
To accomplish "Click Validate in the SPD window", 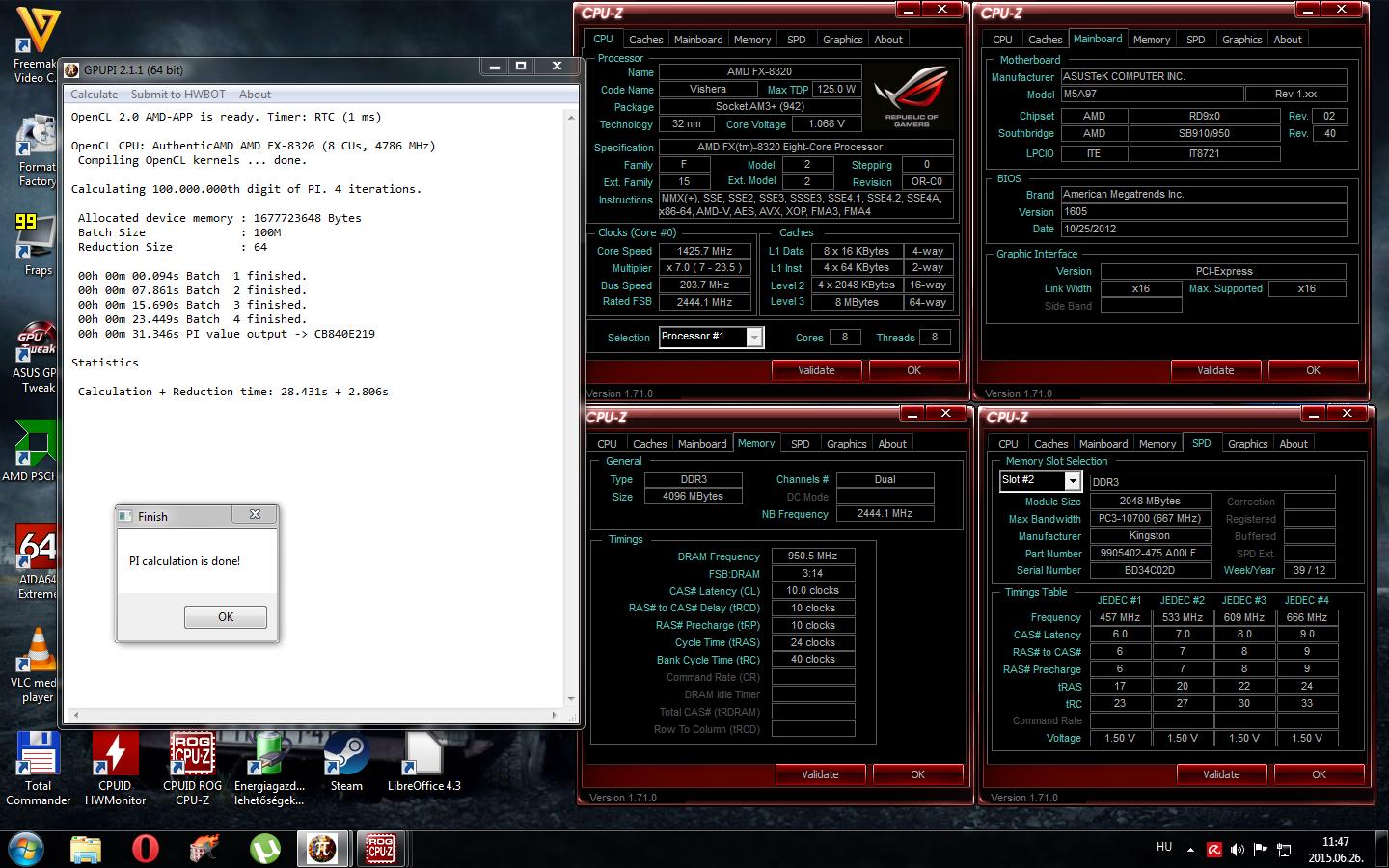I will pos(1221,774).
